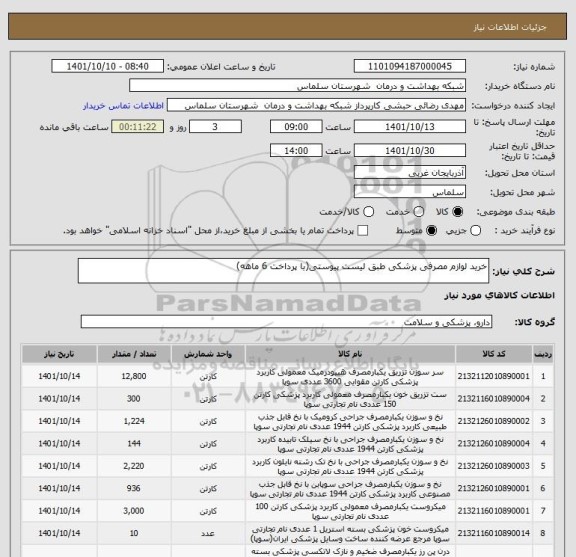Select product code 2132116010890001
The width and height of the screenshot is (576, 557).
click(x=493, y=511)
